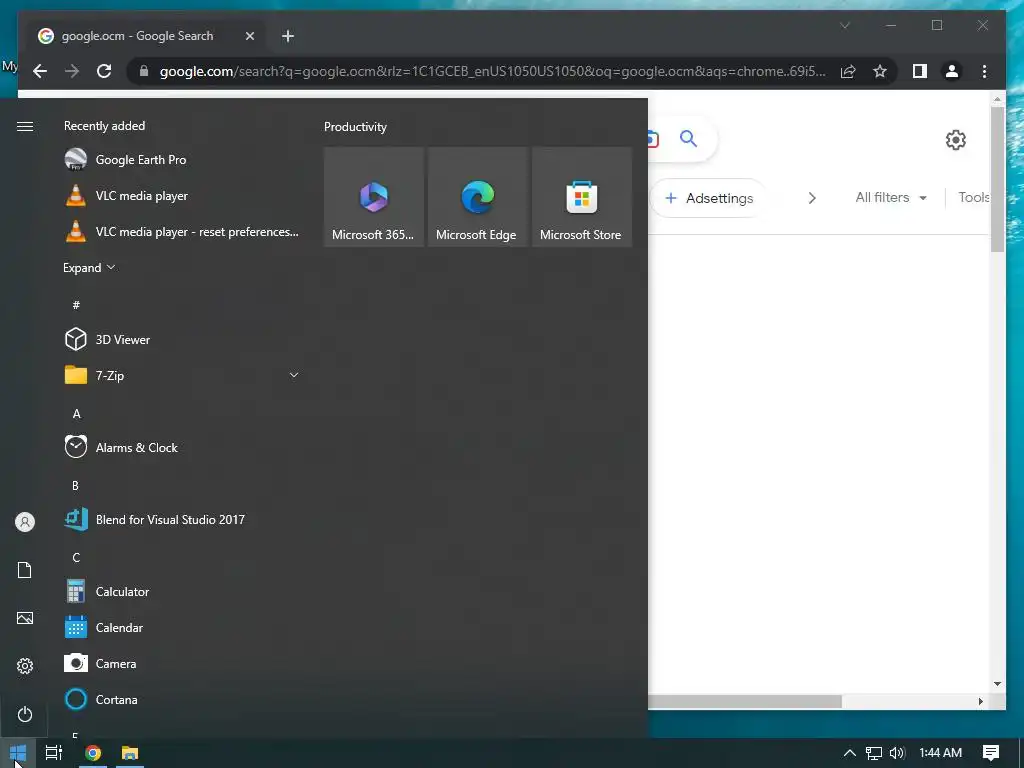Open VLC media player reset preferences entry
This screenshot has width=1024, height=768.
(x=182, y=231)
